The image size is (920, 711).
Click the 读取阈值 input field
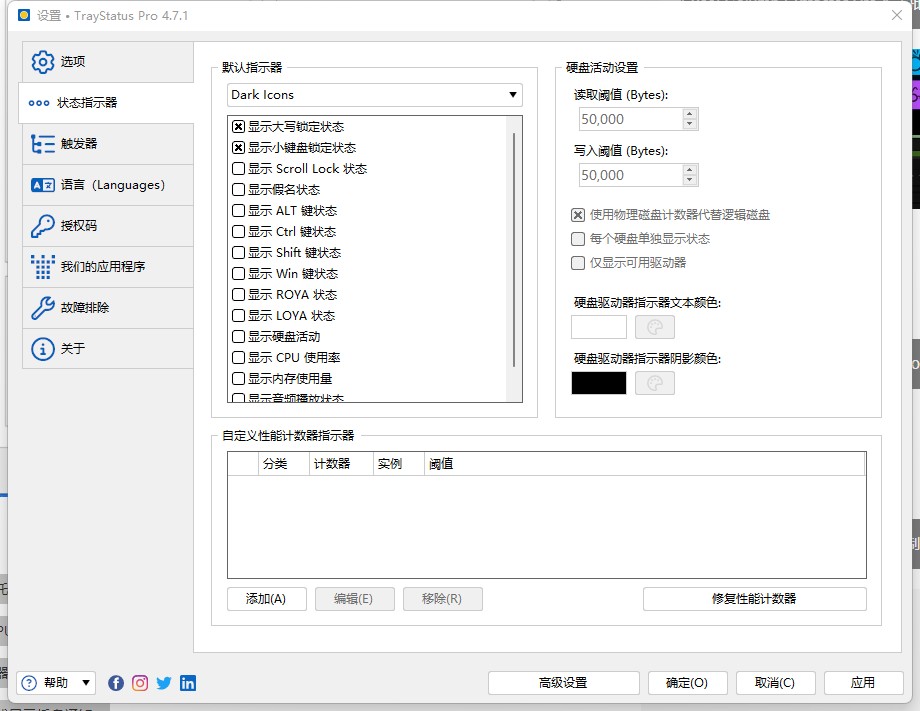coord(631,119)
